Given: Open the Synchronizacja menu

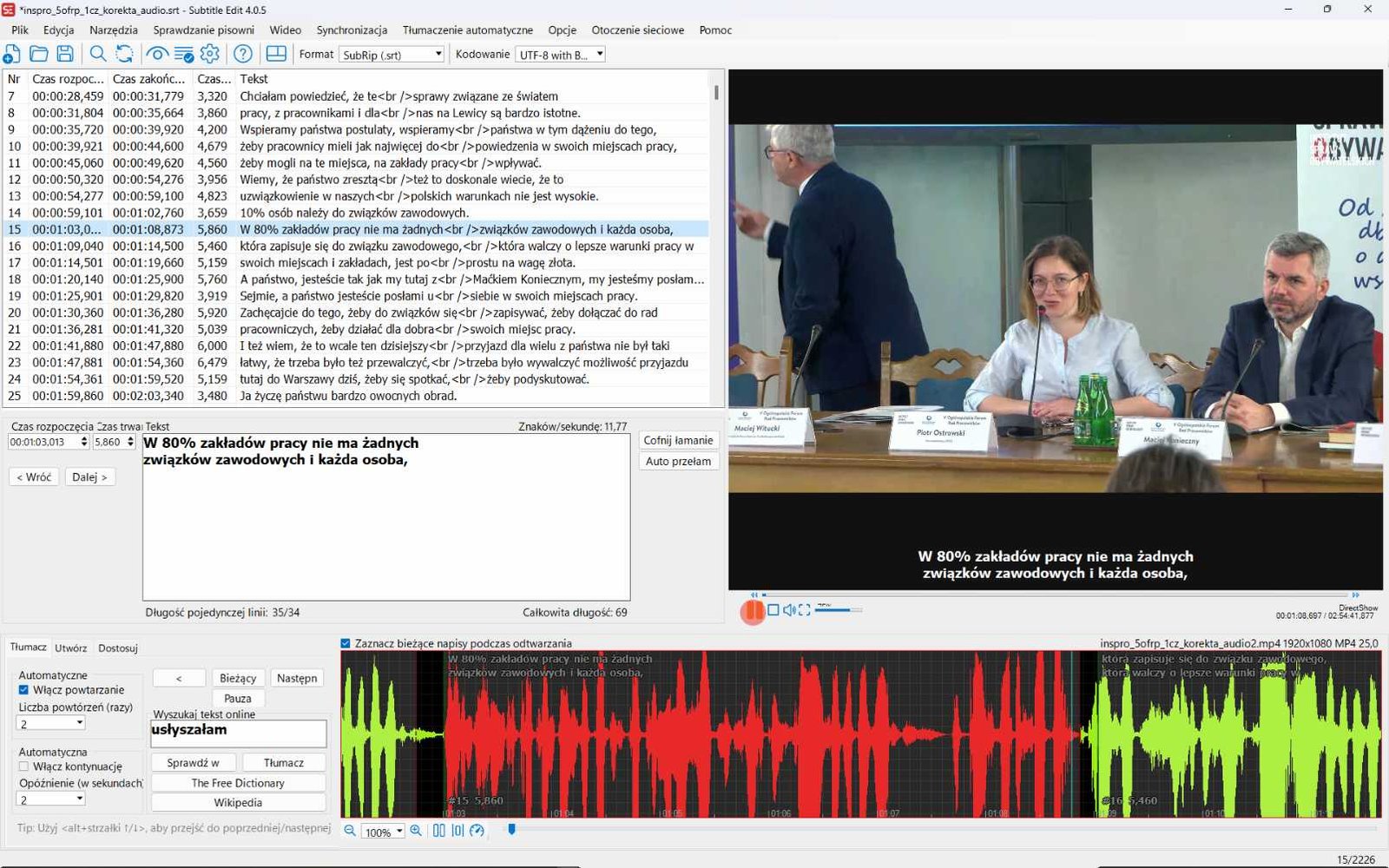Looking at the screenshot, I should 352,30.
